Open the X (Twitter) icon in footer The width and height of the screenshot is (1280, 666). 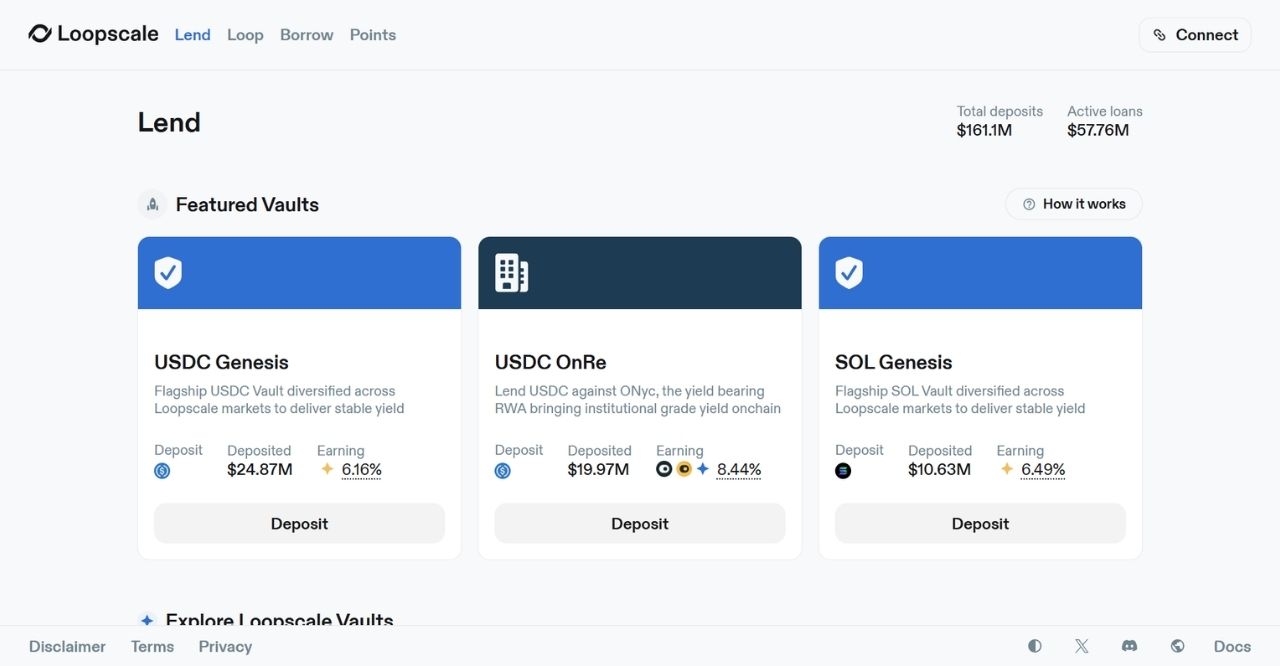[x=1082, y=646]
